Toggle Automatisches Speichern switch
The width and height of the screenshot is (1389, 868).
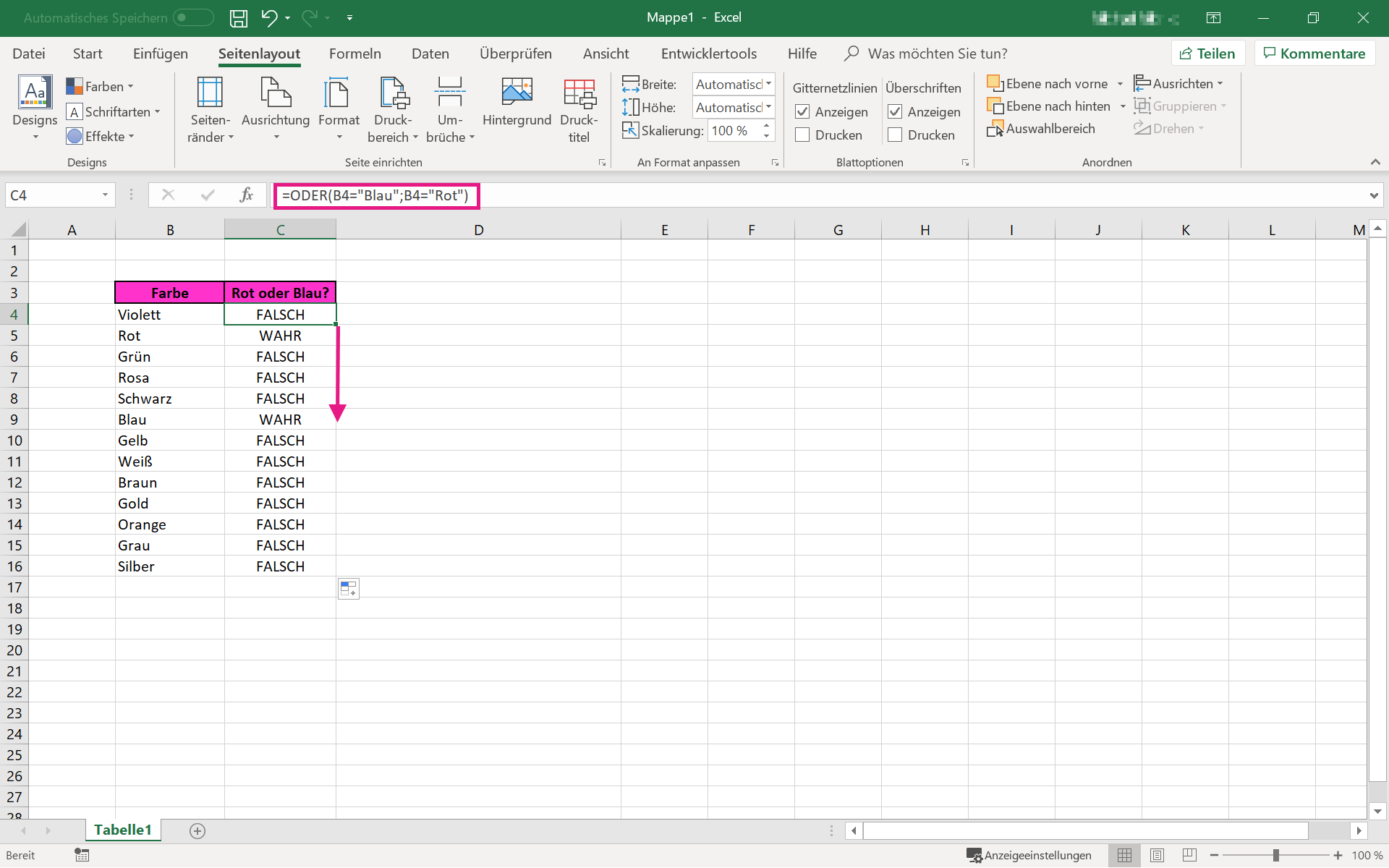(193, 17)
